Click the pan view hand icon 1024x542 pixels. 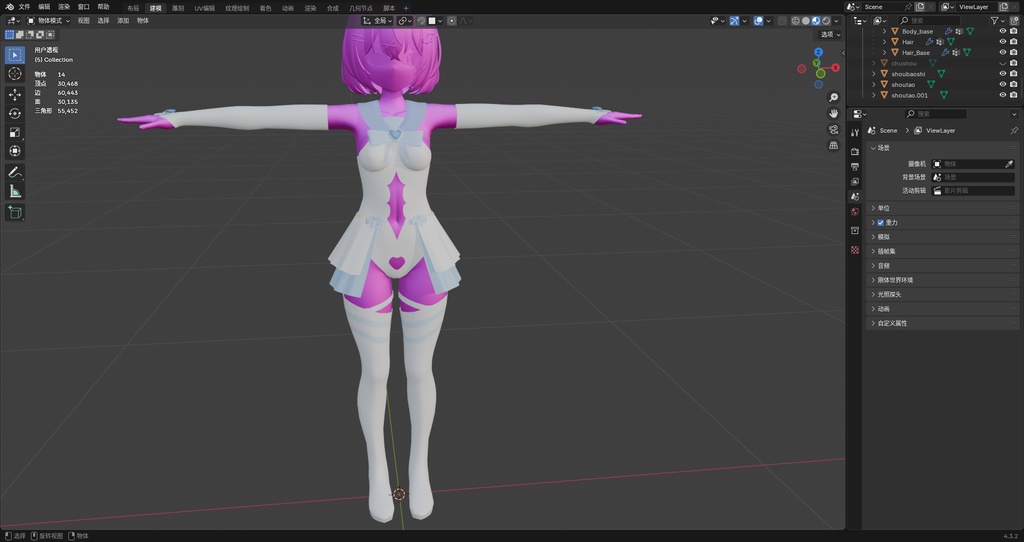coord(833,114)
